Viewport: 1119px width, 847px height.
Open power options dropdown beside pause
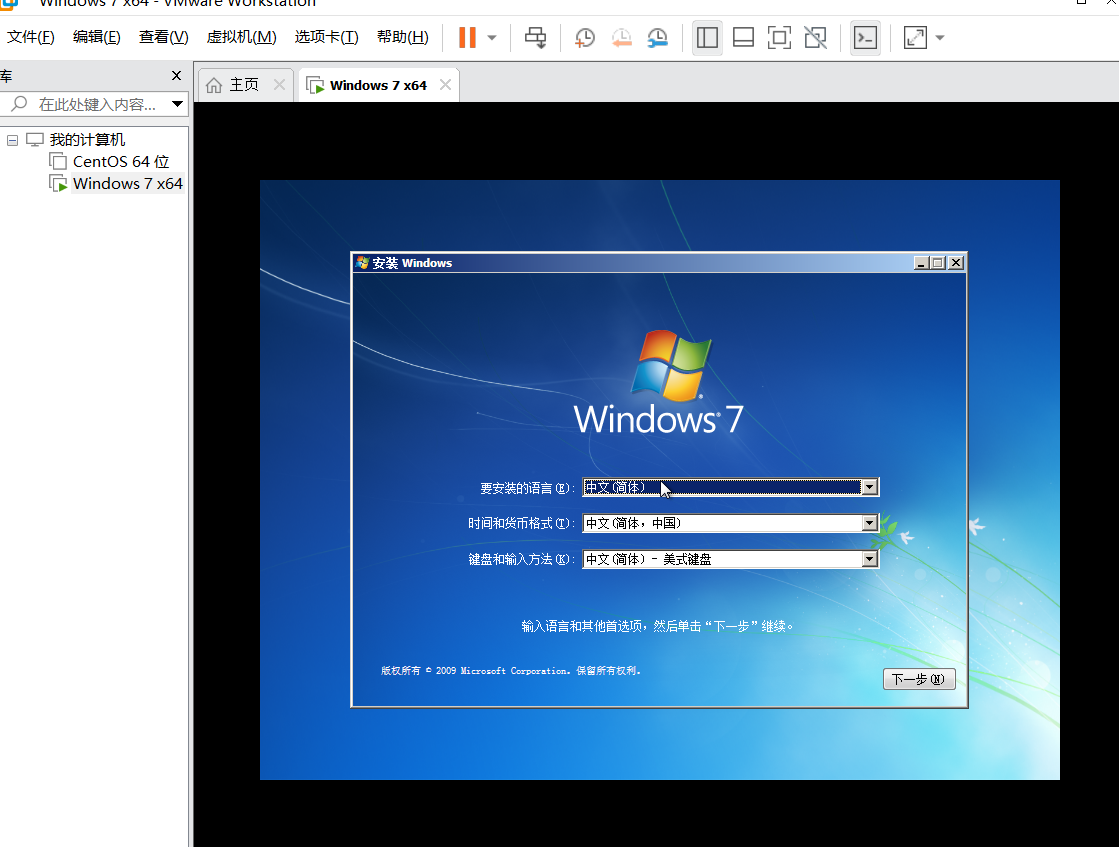[492, 38]
